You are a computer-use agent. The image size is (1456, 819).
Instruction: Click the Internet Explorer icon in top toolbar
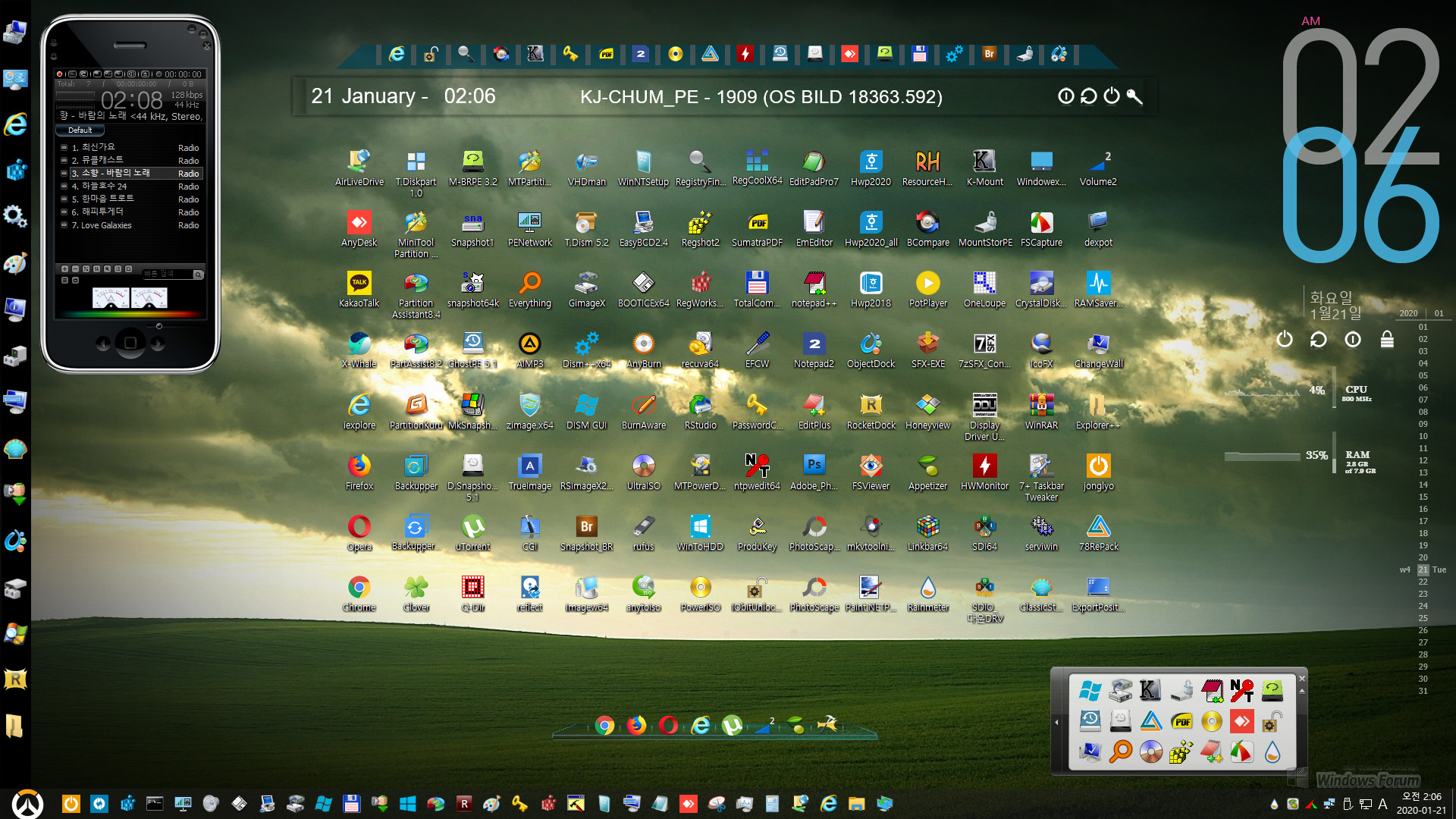396,54
